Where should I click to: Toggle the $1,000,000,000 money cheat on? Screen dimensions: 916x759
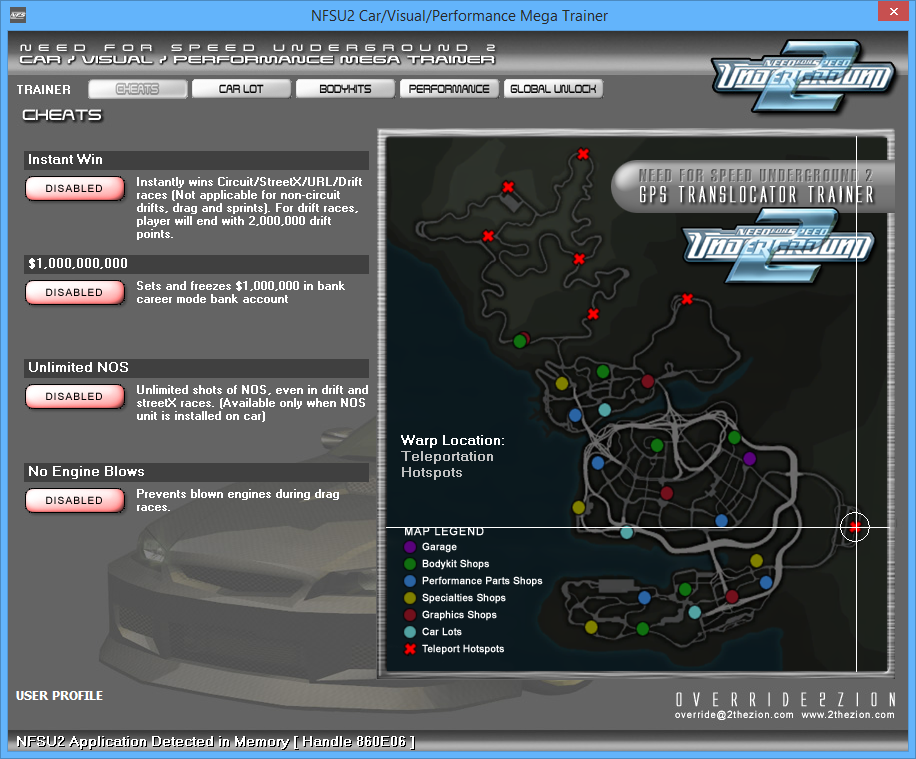tap(74, 292)
